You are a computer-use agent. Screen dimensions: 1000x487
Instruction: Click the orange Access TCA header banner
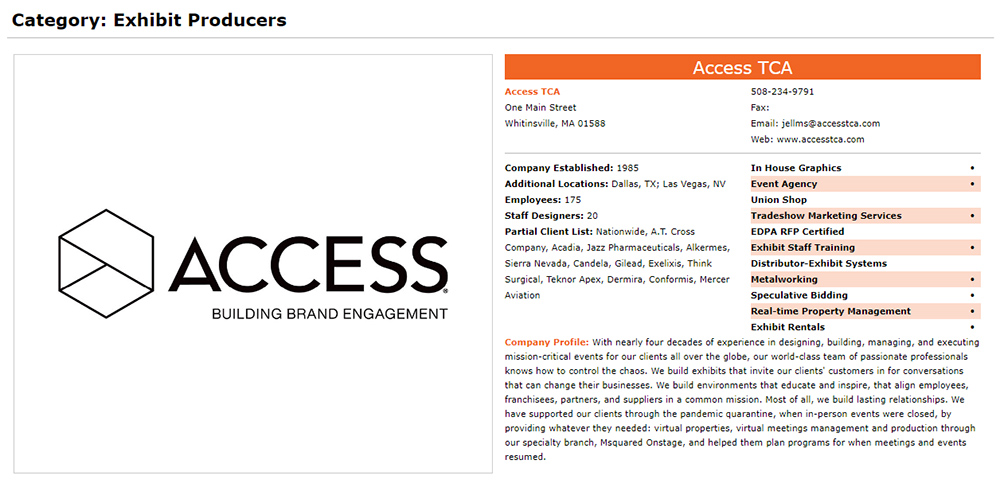point(742,68)
